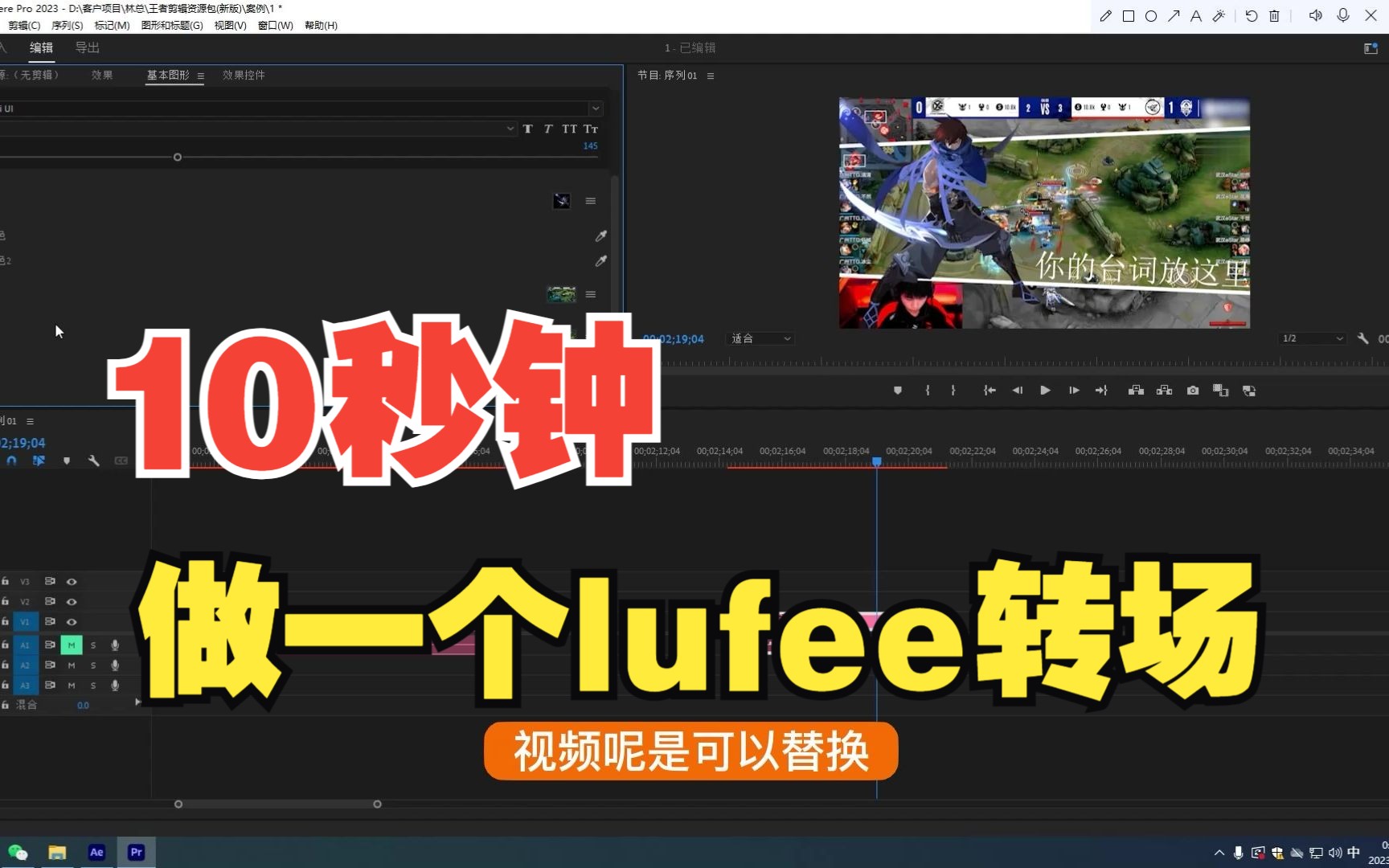Mute track A2

pos(72,665)
